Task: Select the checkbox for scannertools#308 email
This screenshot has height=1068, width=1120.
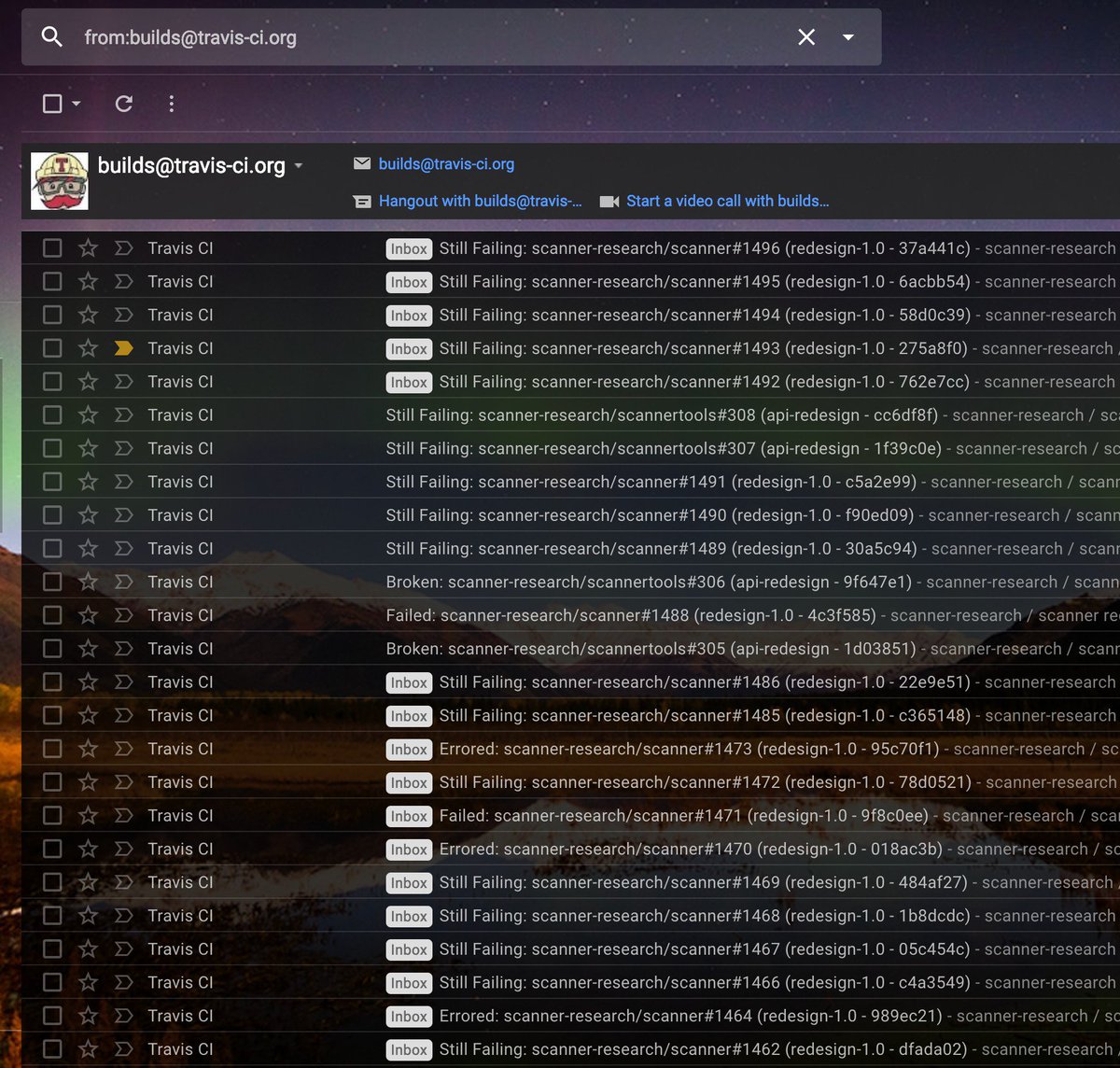Action: coord(52,415)
